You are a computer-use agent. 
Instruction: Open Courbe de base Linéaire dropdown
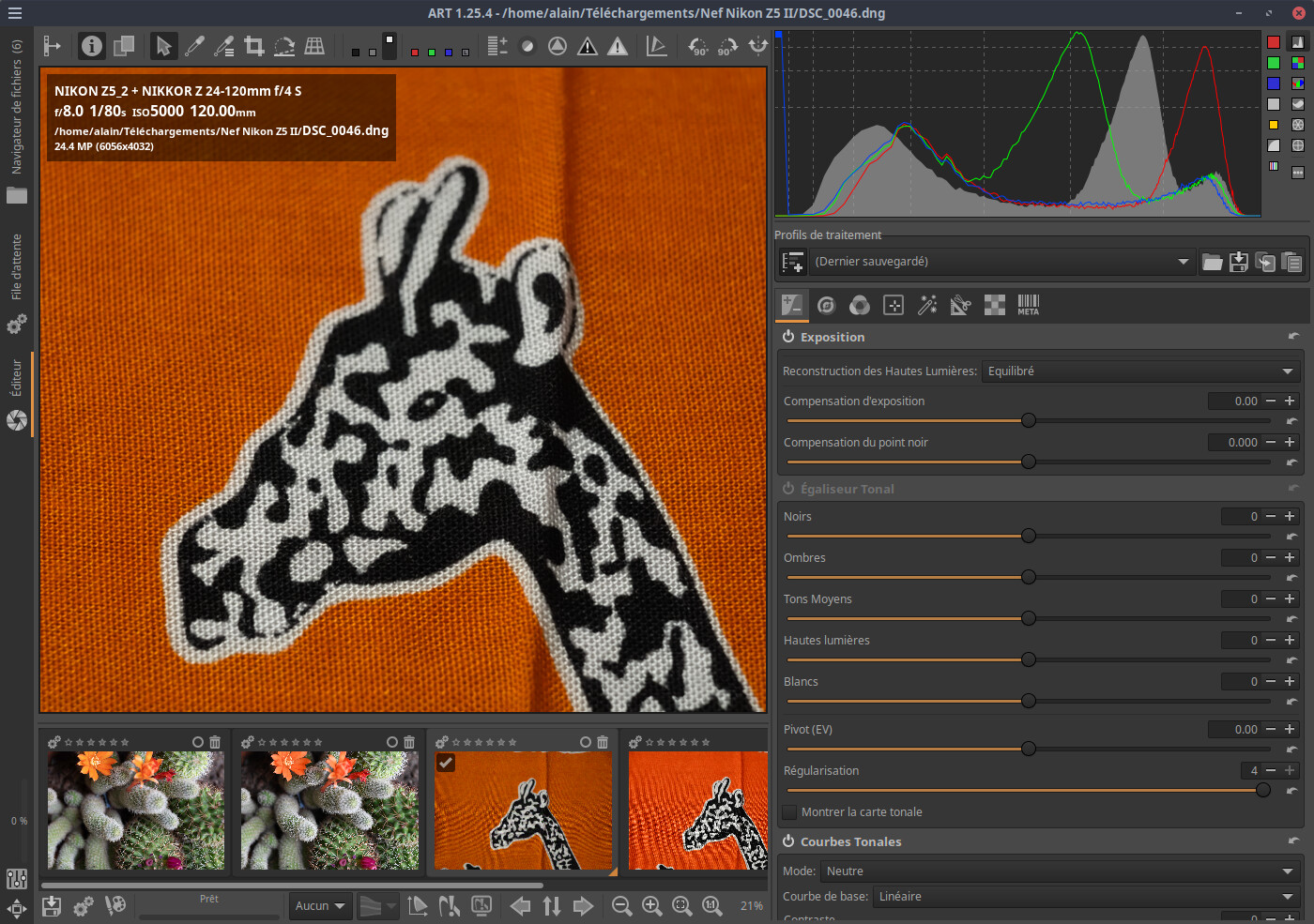tap(1087, 897)
